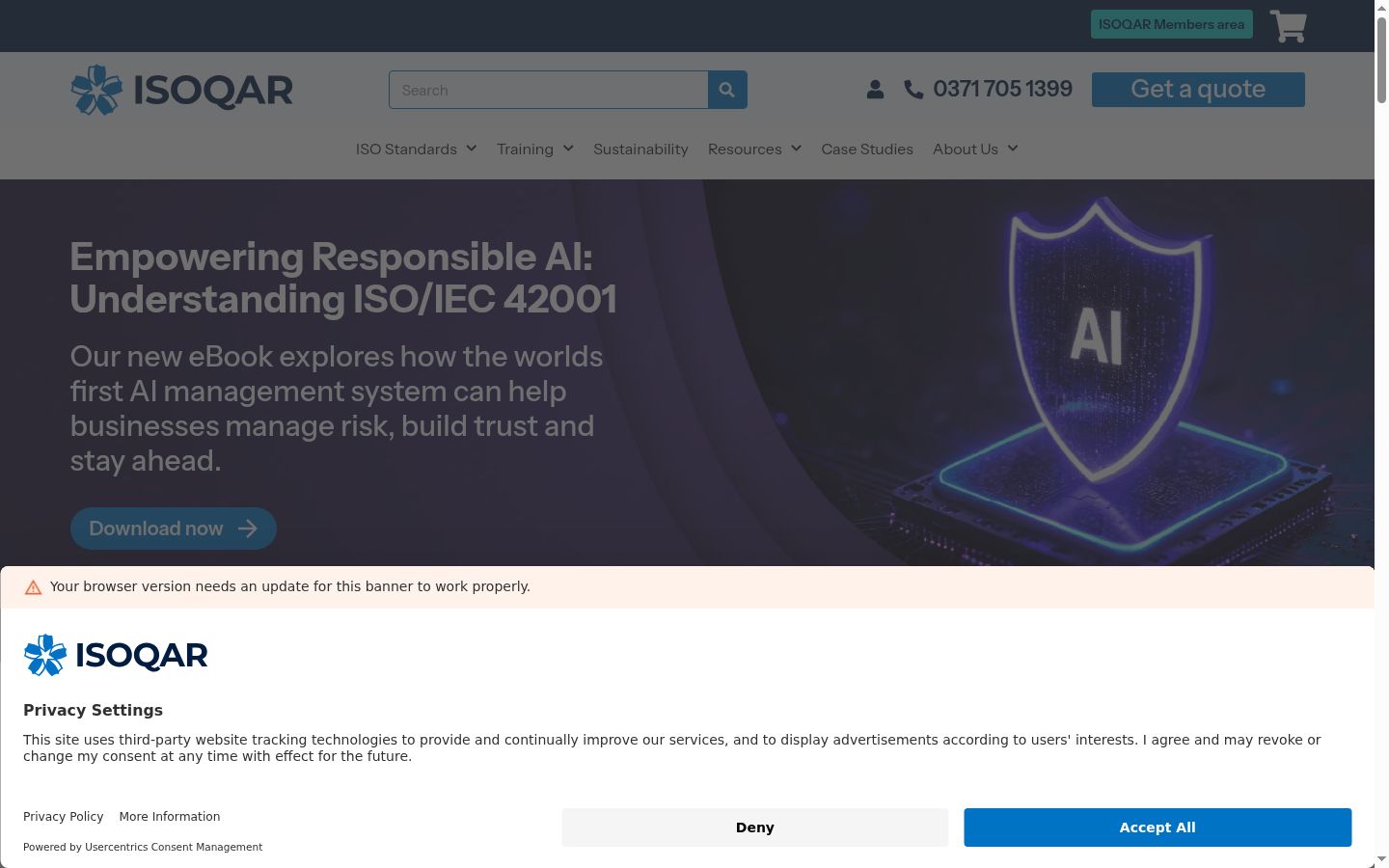Click the ISOQAR Members area button
This screenshot has width=1389, height=868.
click(x=1172, y=24)
